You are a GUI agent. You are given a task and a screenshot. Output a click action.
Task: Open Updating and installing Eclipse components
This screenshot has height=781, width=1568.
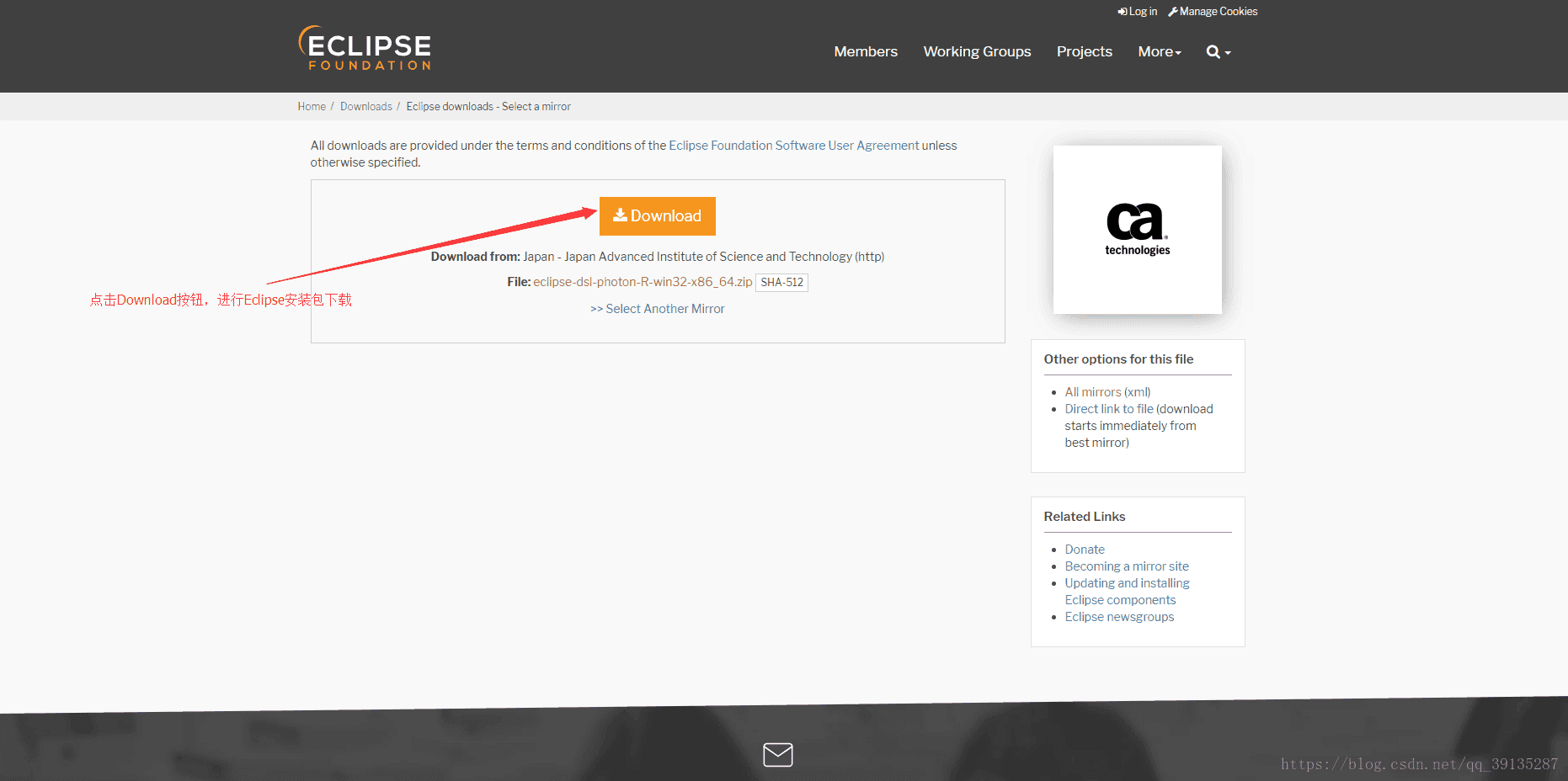(1127, 592)
